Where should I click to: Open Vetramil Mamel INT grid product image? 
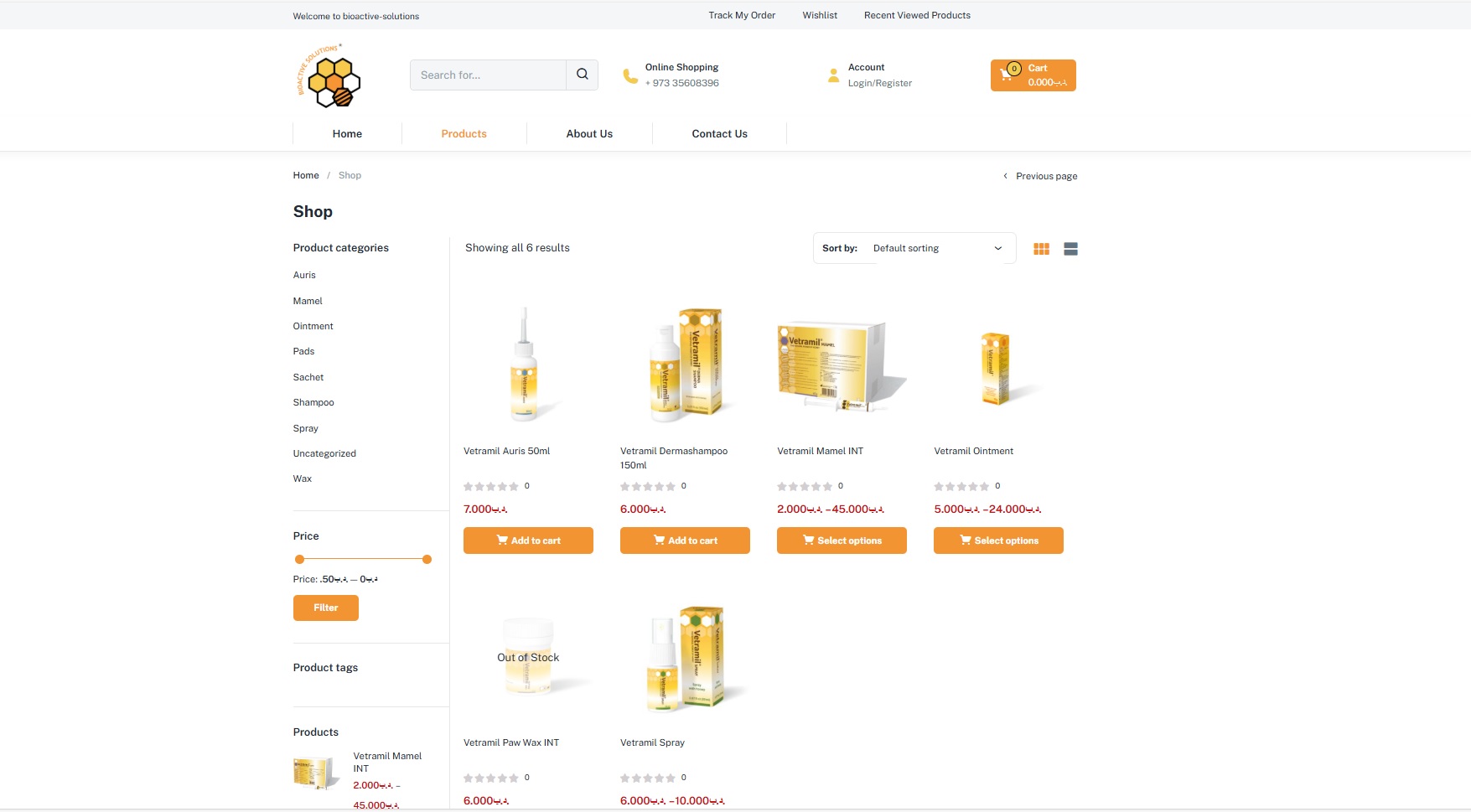coord(842,365)
